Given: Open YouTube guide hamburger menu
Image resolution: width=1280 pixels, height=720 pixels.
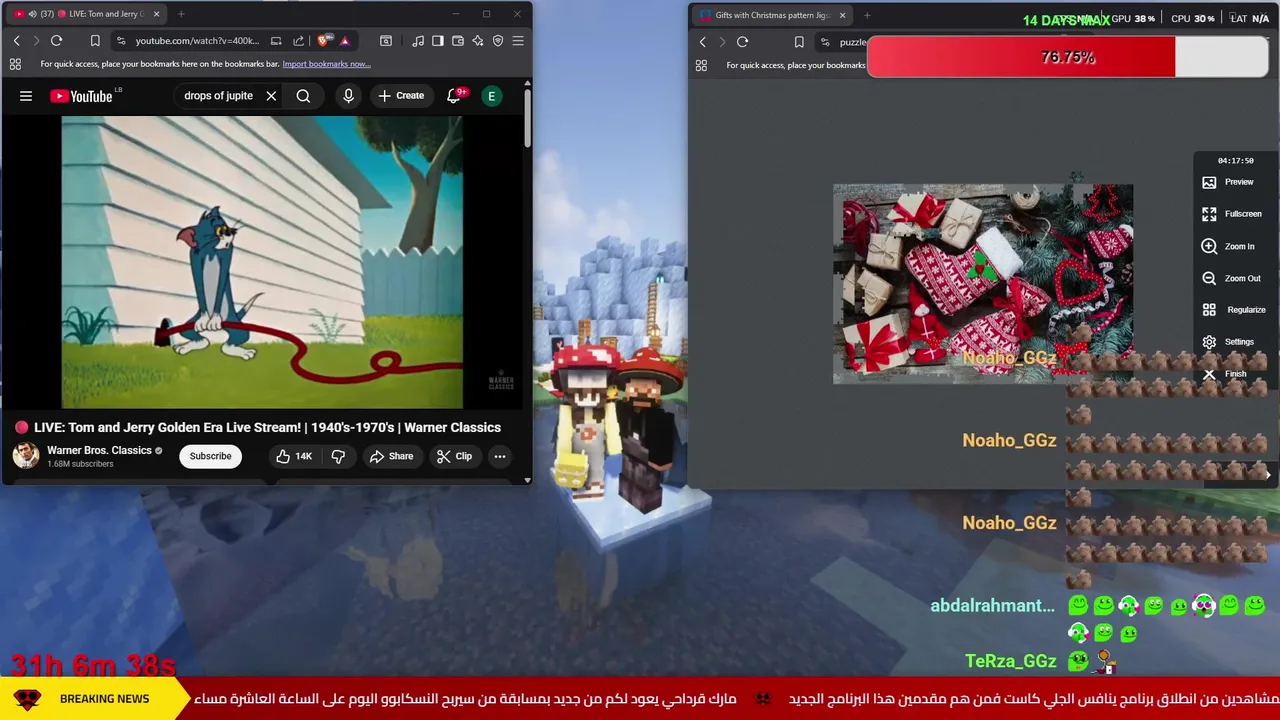Looking at the screenshot, I should coord(26,96).
